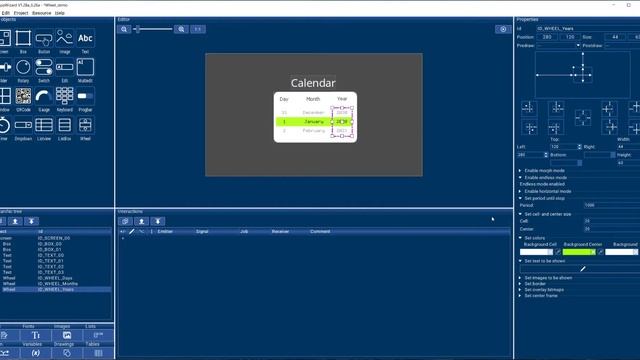Open the Project menu
Viewport: 640px width, 360px height.
click(21, 13)
